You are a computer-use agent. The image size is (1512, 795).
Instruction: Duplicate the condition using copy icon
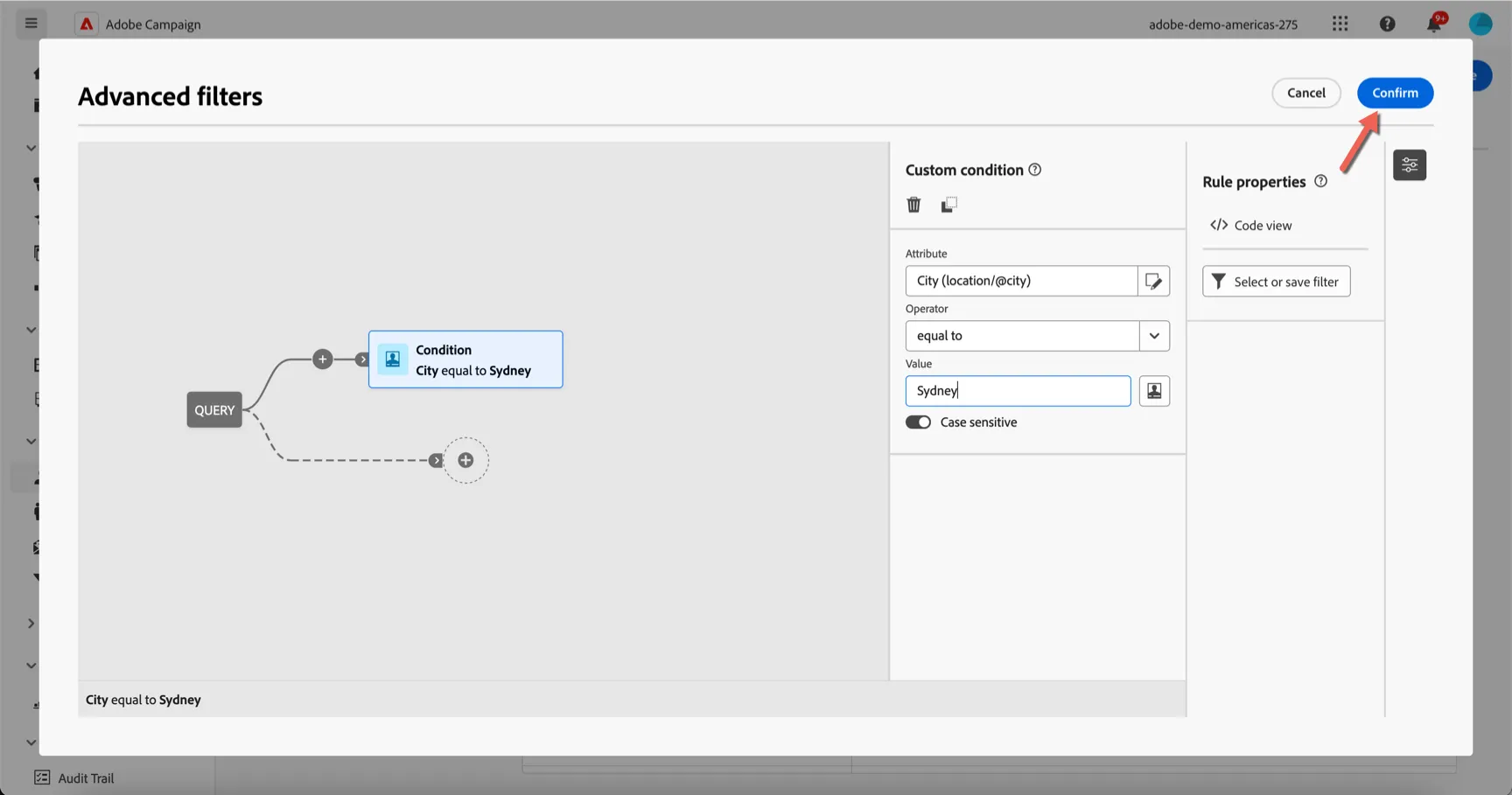(x=948, y=205)
